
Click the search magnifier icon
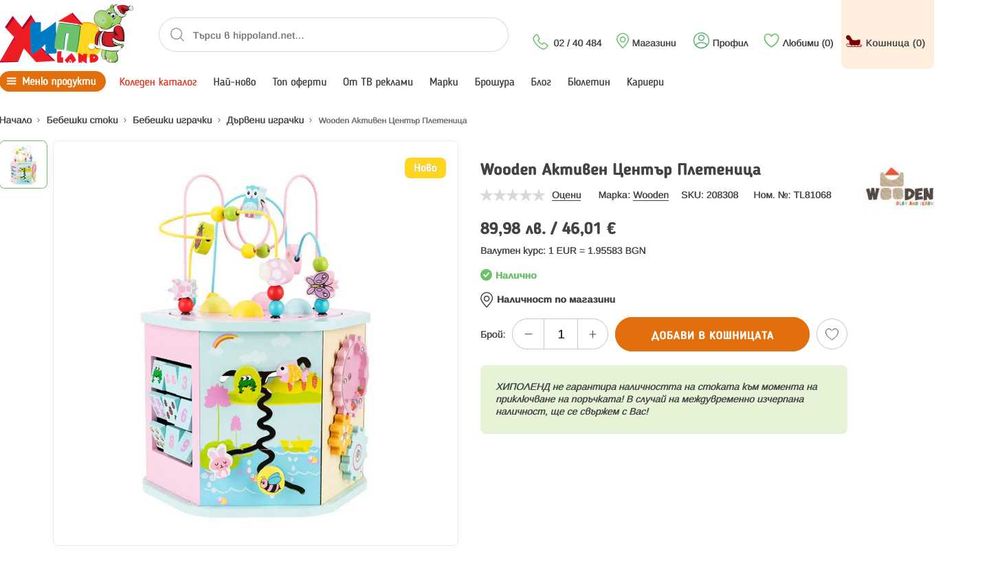177,35
